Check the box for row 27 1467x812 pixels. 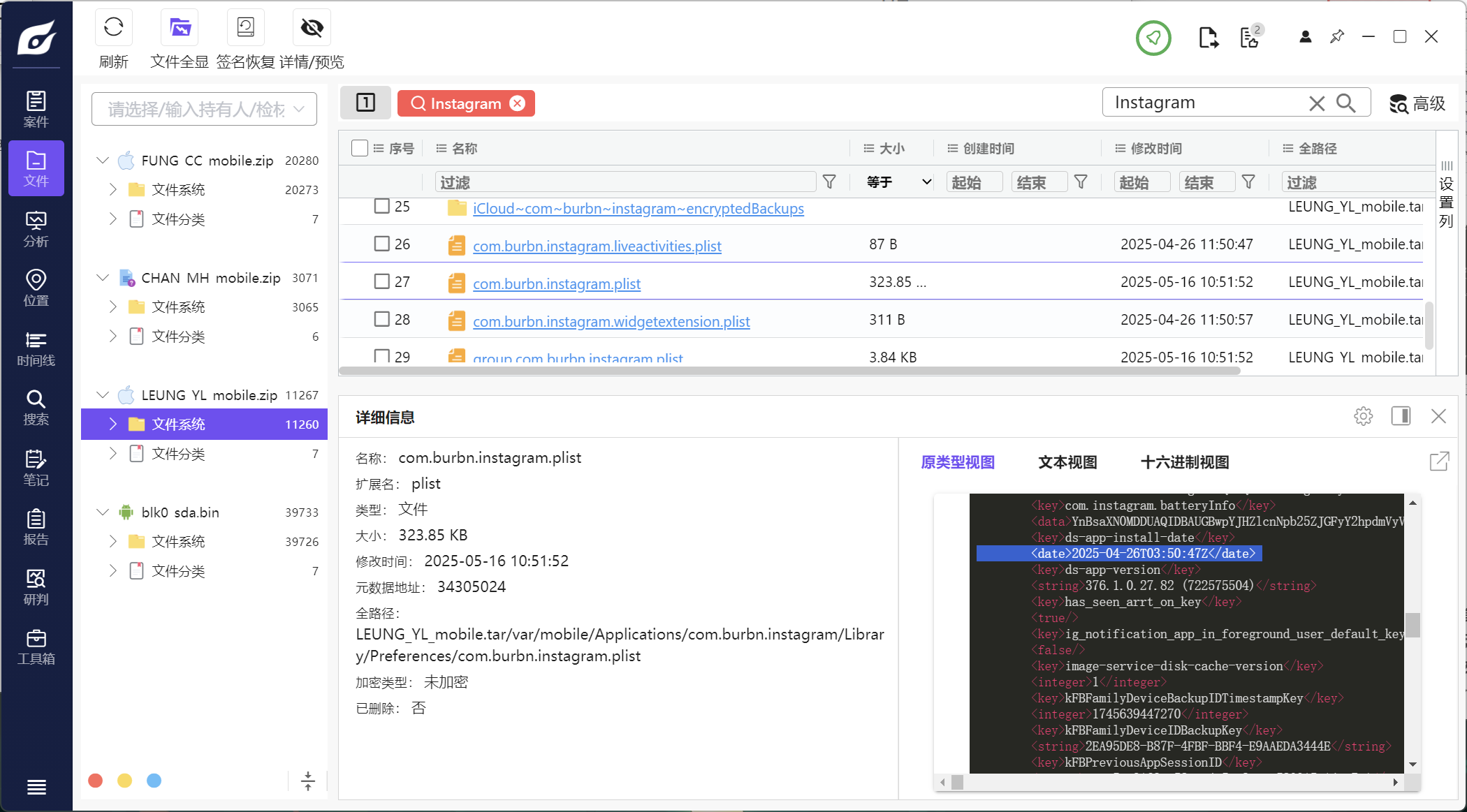click(381, 281)
